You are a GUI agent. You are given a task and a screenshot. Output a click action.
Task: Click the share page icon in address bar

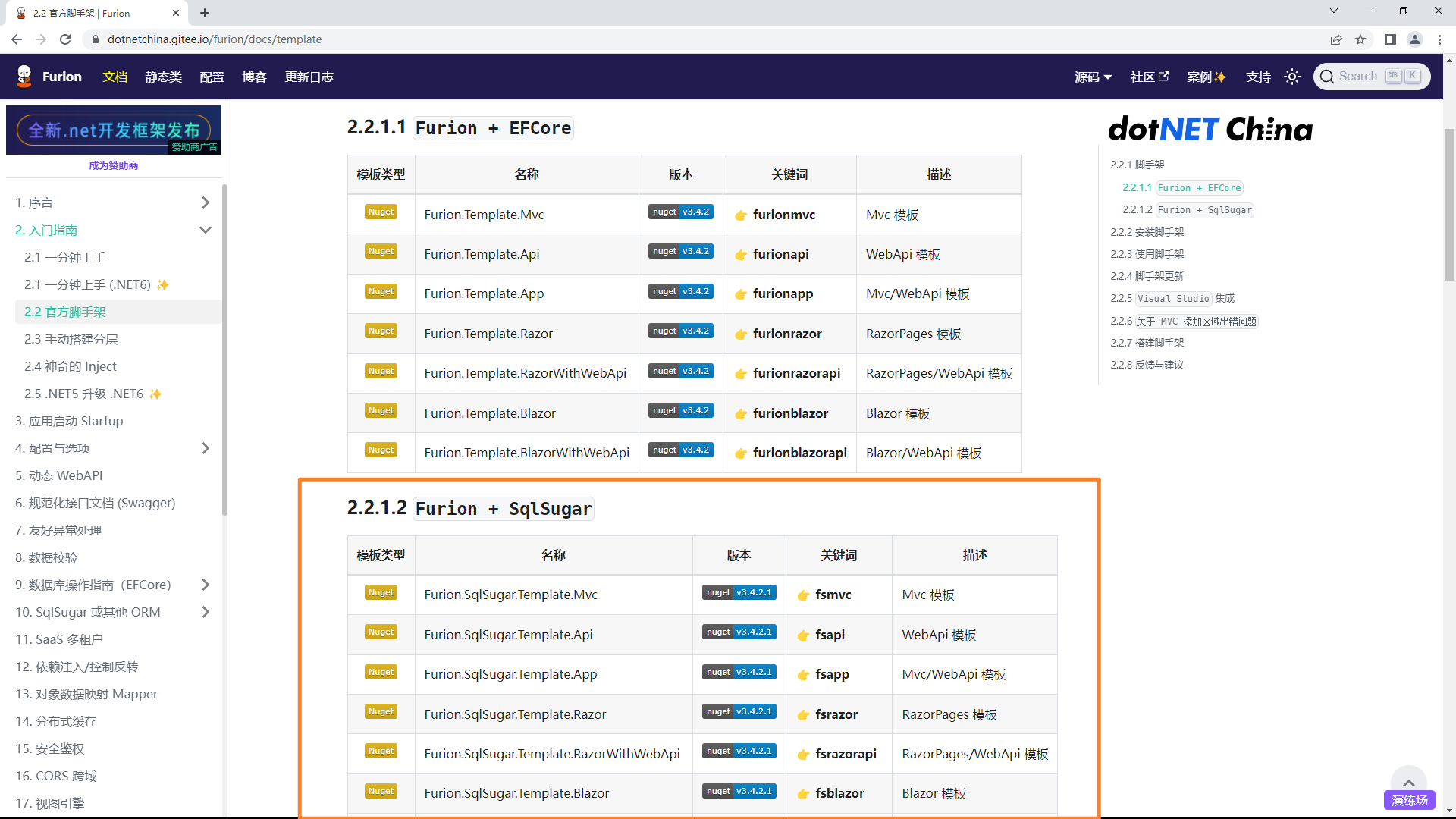[1335, 39]
